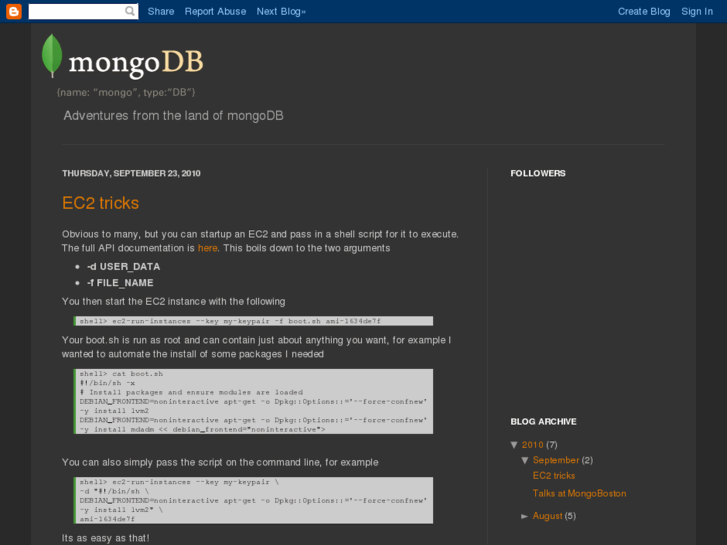Open the EC2 tricks post title
727x545 pixels.
click(101, 203)
